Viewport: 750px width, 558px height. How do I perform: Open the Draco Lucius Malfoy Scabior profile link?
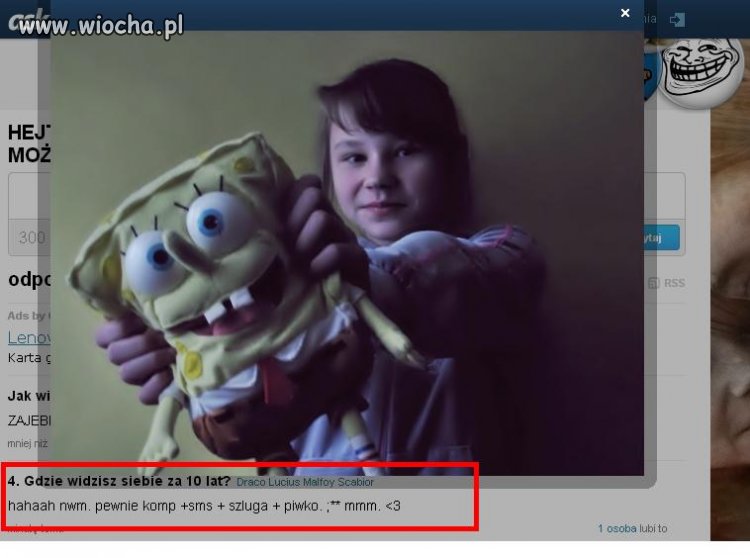(x=305, y=482)
